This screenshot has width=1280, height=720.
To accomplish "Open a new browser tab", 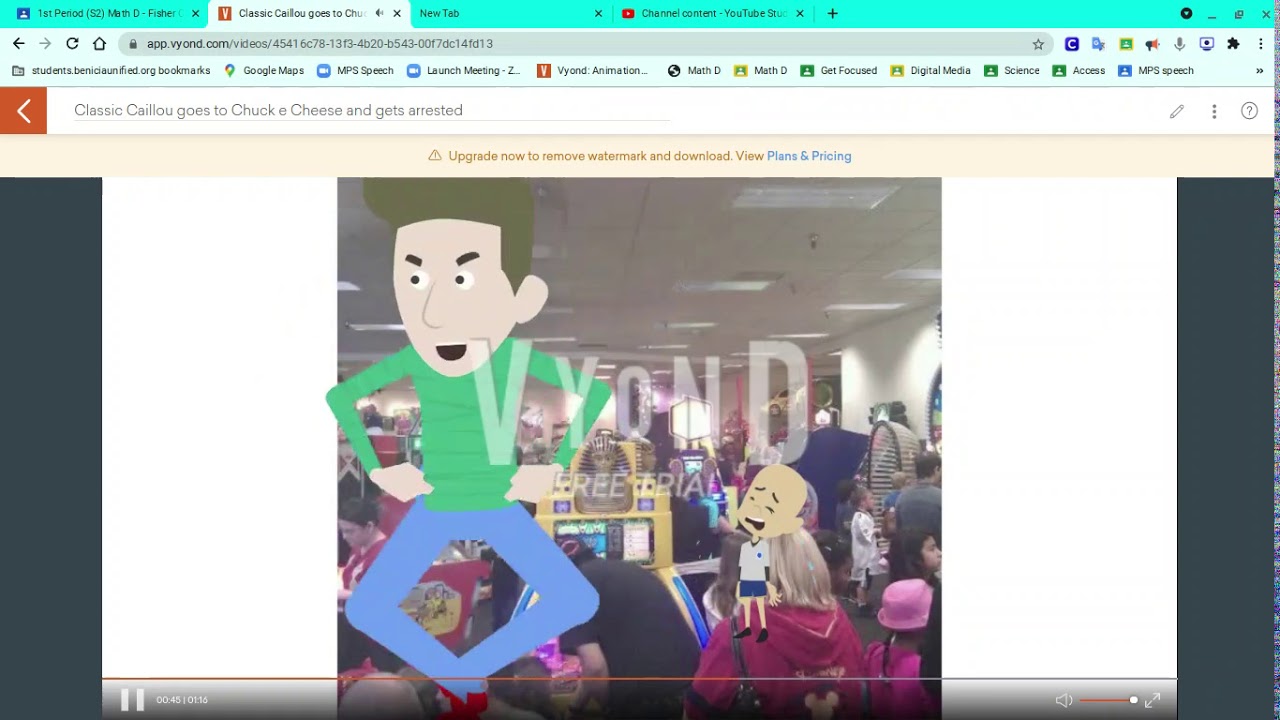I will click(x=832, y=14).
